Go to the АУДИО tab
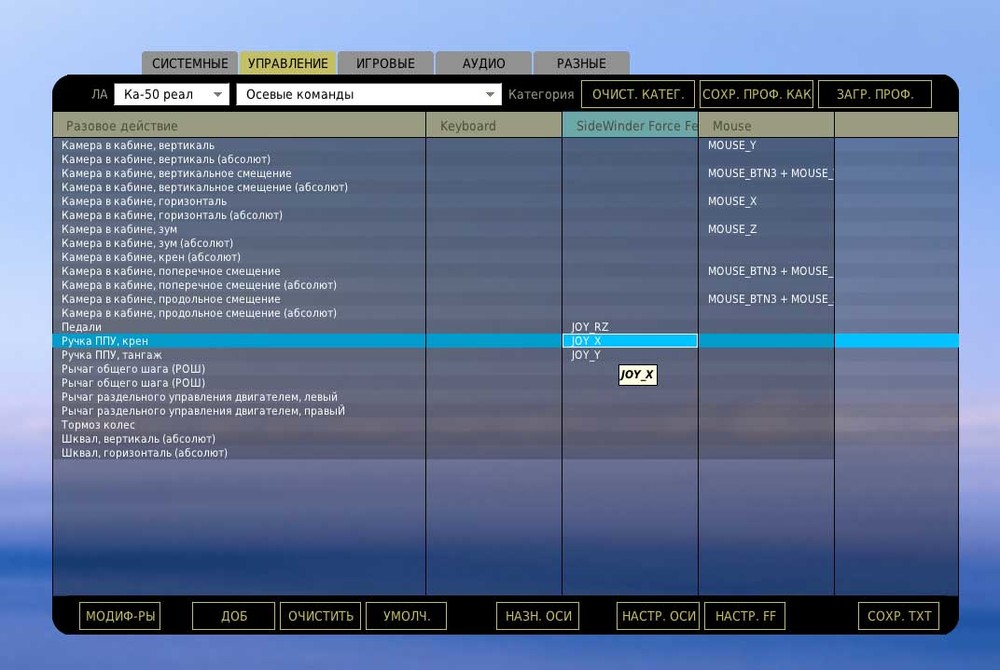The width and height of the screenshot is (1000, 670). coord(483,63)
